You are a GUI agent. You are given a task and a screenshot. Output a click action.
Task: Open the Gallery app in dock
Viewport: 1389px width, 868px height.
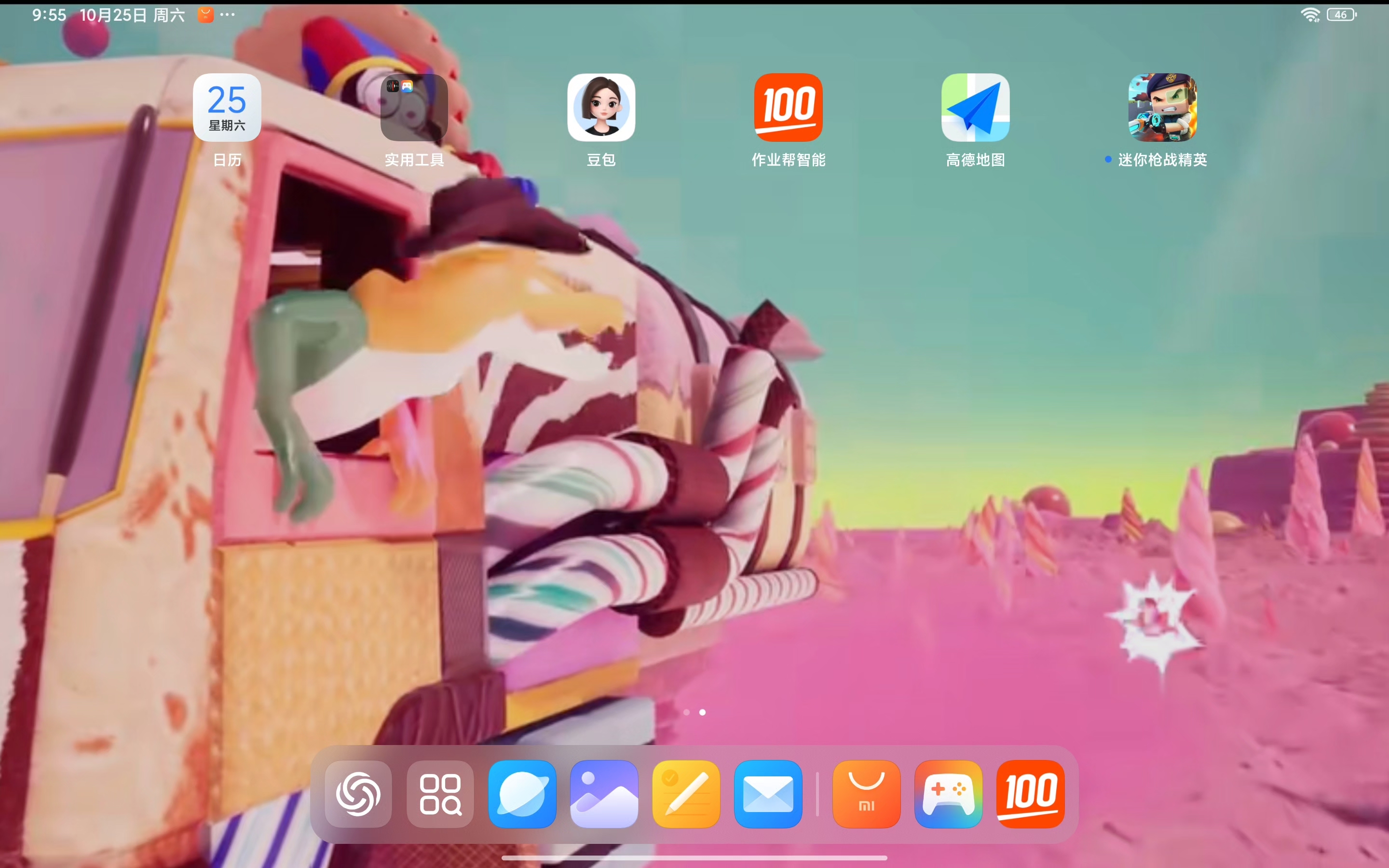click(604, 794)
